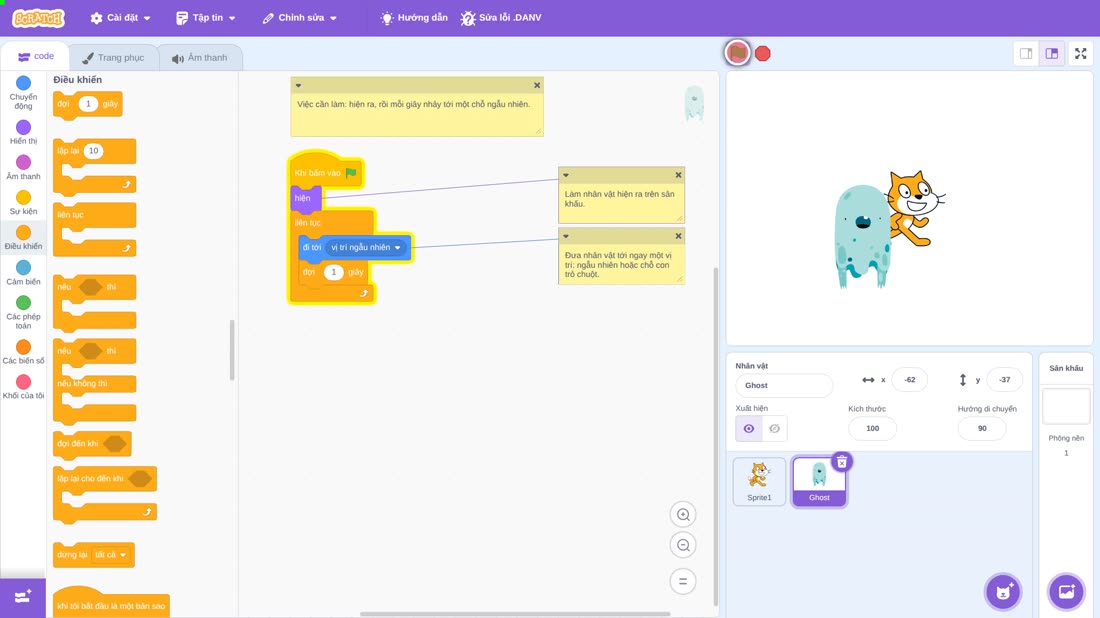Screen dimensions: 1100x618
Task: Enter full screen stage mode
Action: (1080, 53)
